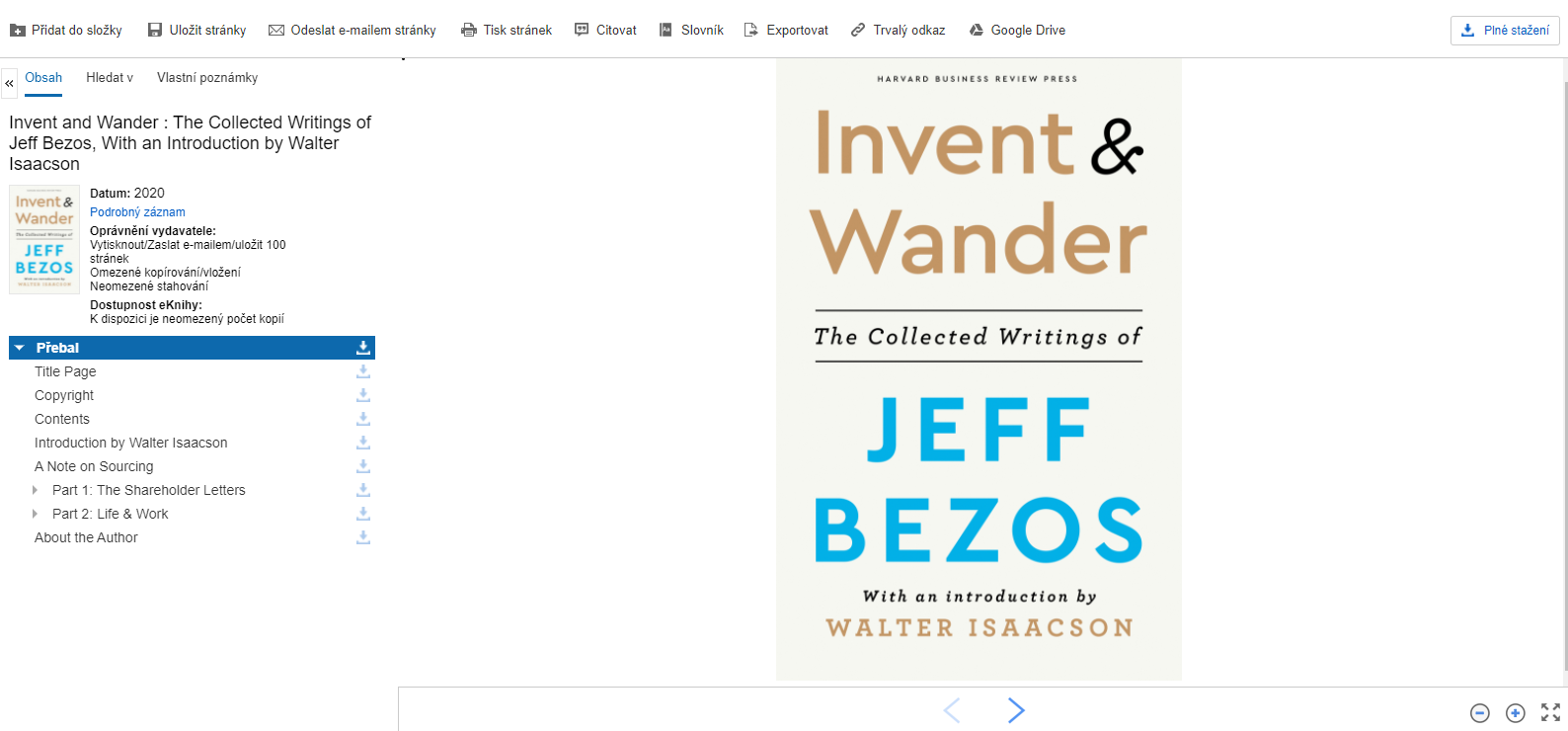The image size is (1568, 731).
Task: Collapse the left sidebar panel
Action: [9, 83]
